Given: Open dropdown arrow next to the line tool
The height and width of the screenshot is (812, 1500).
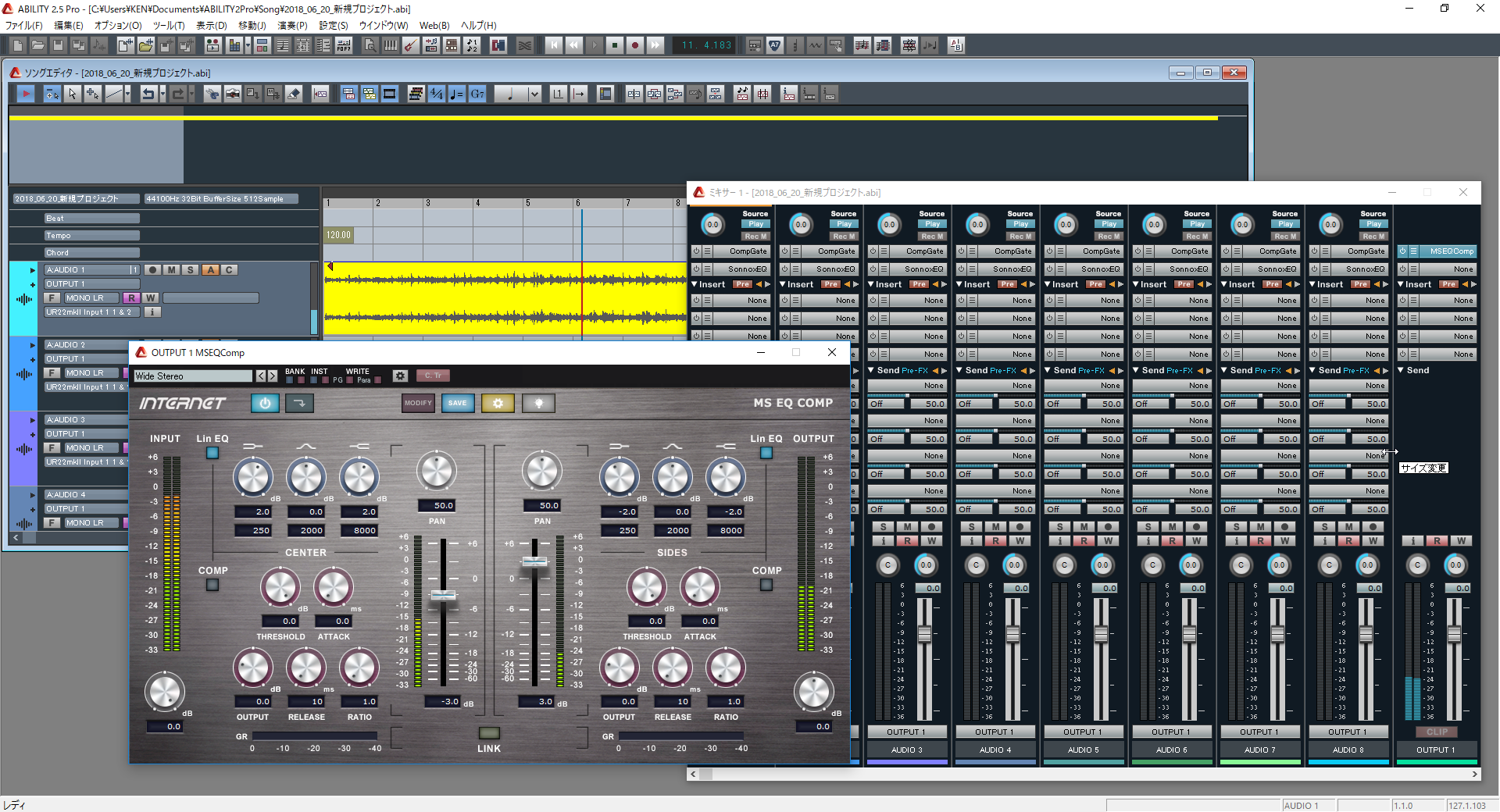Looking at the screenshot, I should point(127,94).
